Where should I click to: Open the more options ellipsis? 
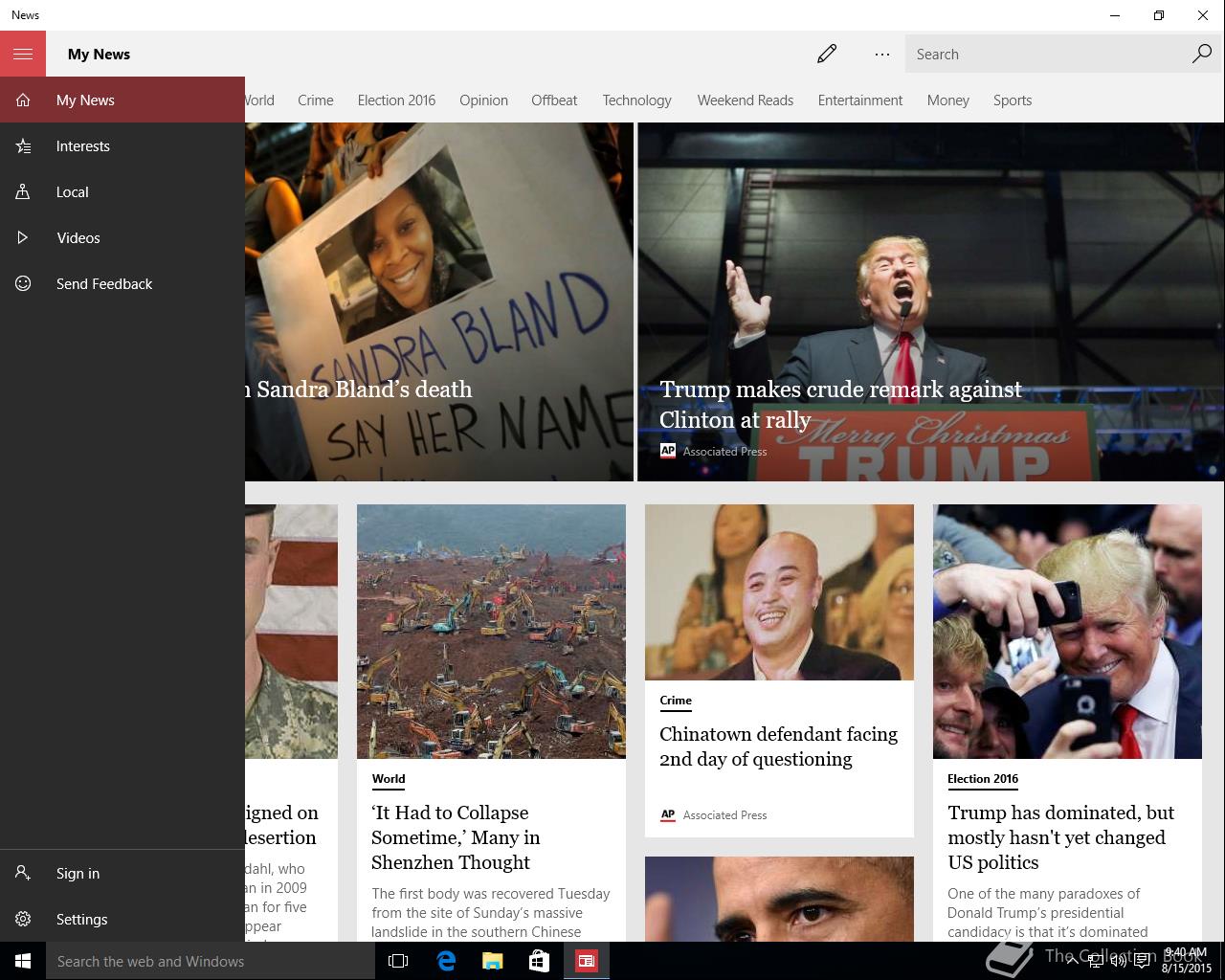point(882,54)
